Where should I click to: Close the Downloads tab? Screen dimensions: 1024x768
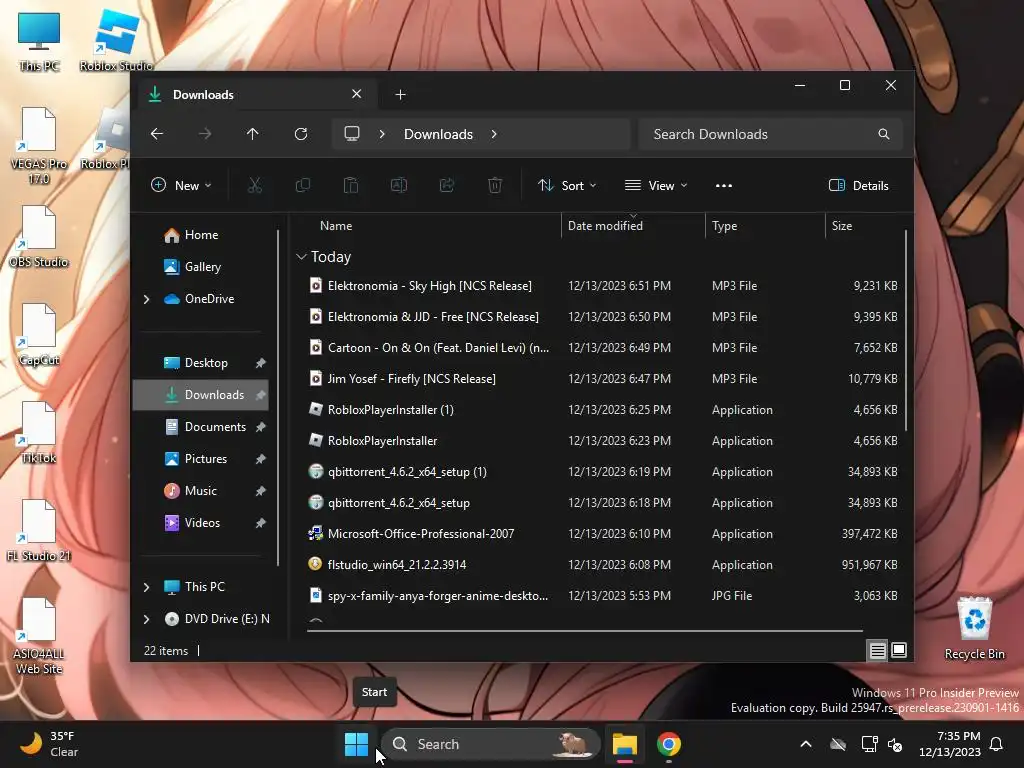pos(357,94)
